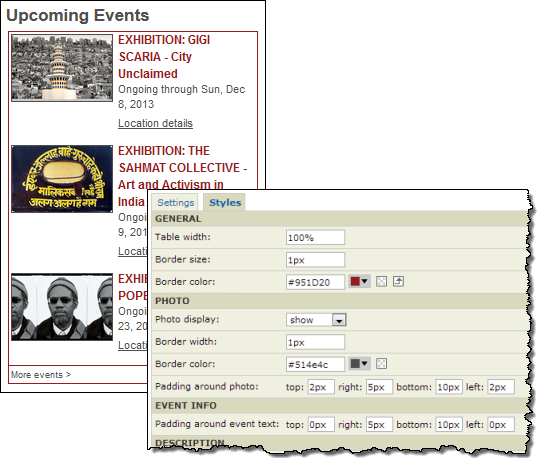Click the Upcoming Events heading
The width and height of the screenshot is (537, 458).
click(78, 15)
